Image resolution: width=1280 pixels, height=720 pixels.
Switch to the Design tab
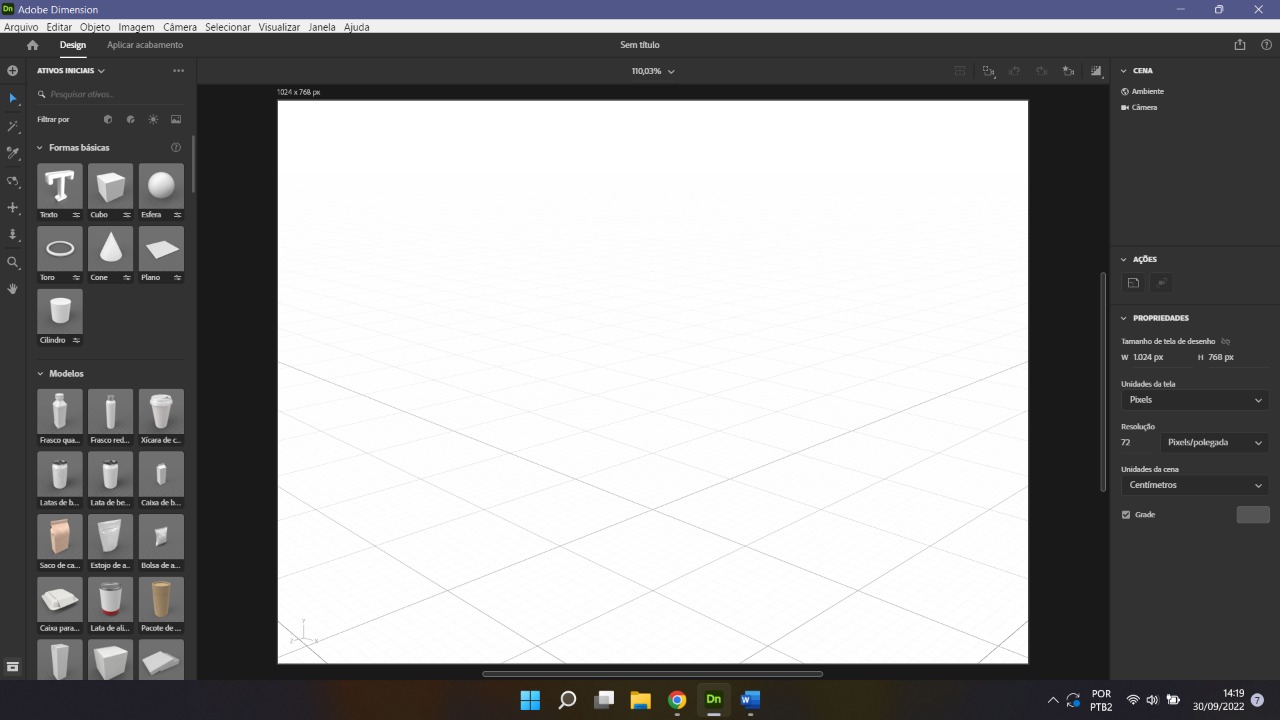click(73, 45)
